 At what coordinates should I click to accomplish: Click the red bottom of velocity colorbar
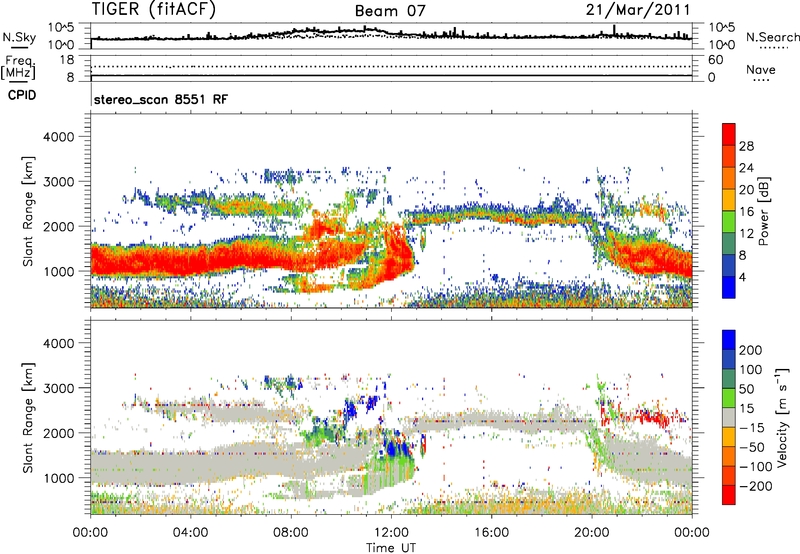[x=729, y=495]
